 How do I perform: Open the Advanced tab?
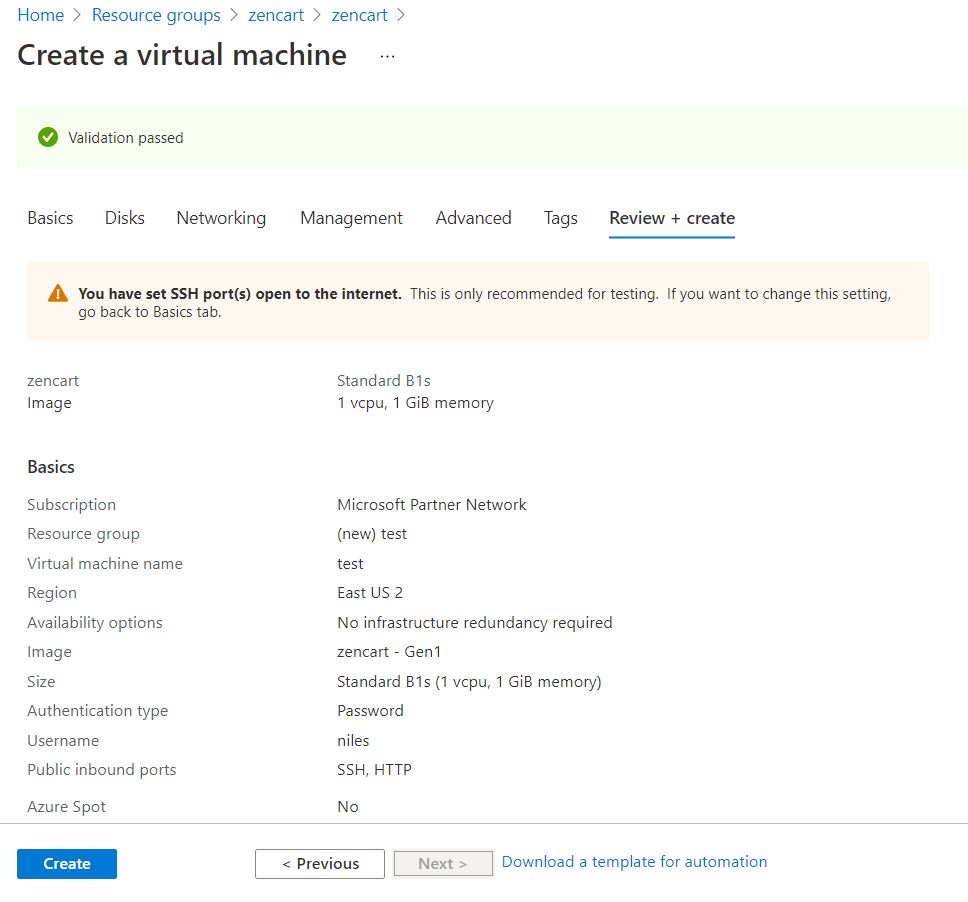[473, 218]
